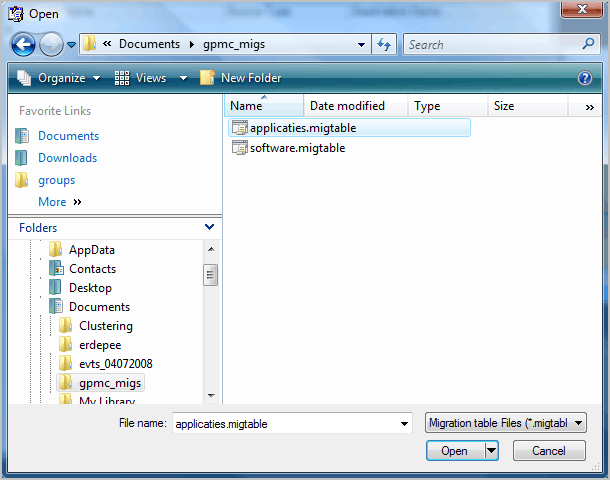Select gpmc_migs folder in tree

110,383
